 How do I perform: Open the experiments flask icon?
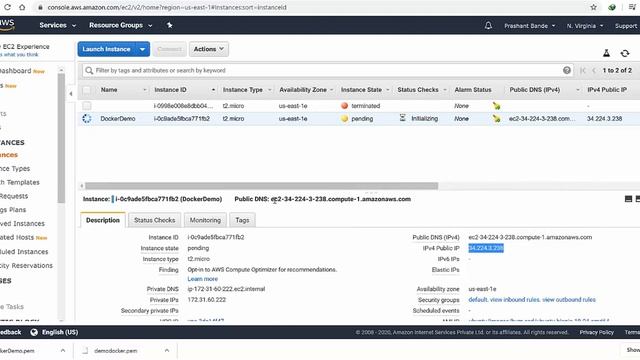coord(607,53)
